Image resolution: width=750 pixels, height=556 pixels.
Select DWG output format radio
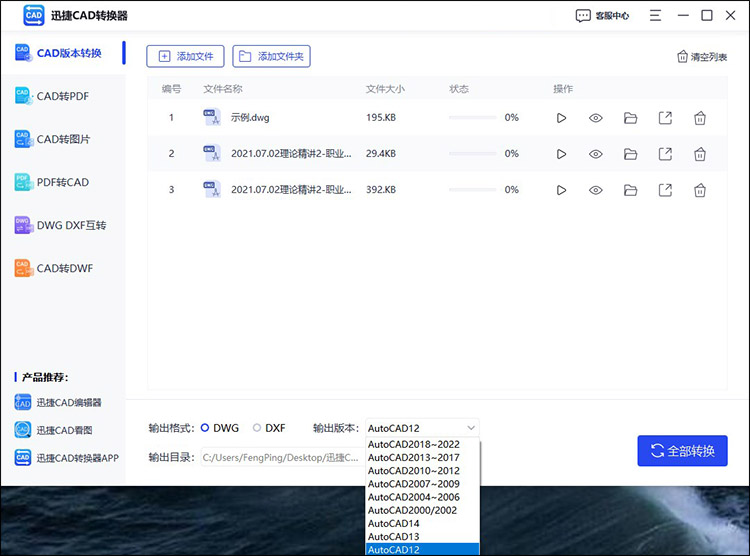pos(205,428)
